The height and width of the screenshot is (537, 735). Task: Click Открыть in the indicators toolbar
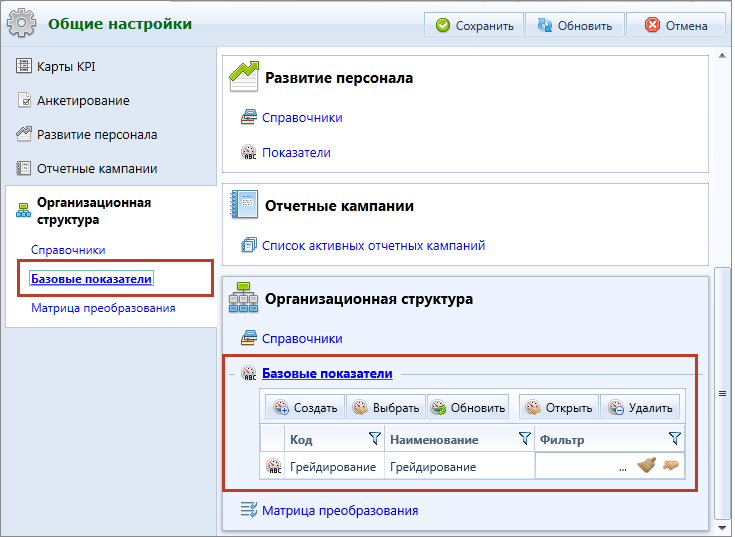tap(559, 407)
